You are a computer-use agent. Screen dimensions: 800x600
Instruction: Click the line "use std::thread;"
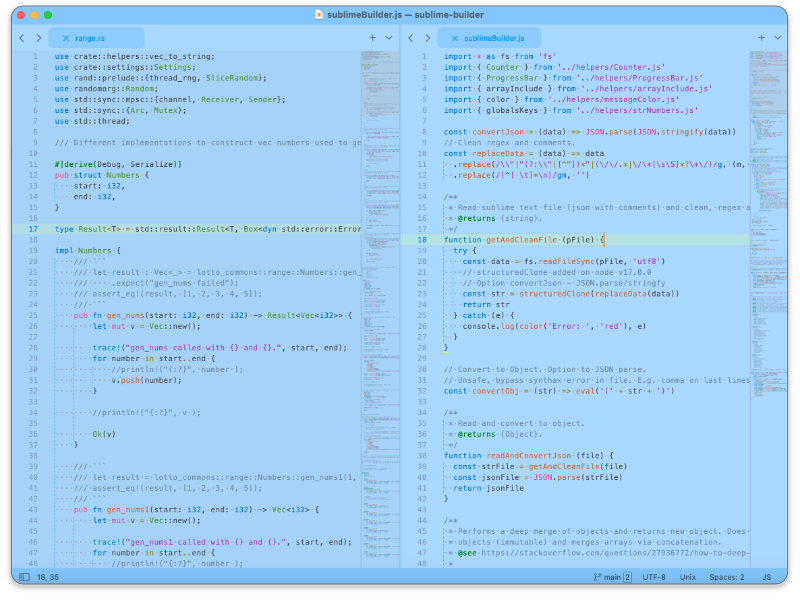point(92,121)
